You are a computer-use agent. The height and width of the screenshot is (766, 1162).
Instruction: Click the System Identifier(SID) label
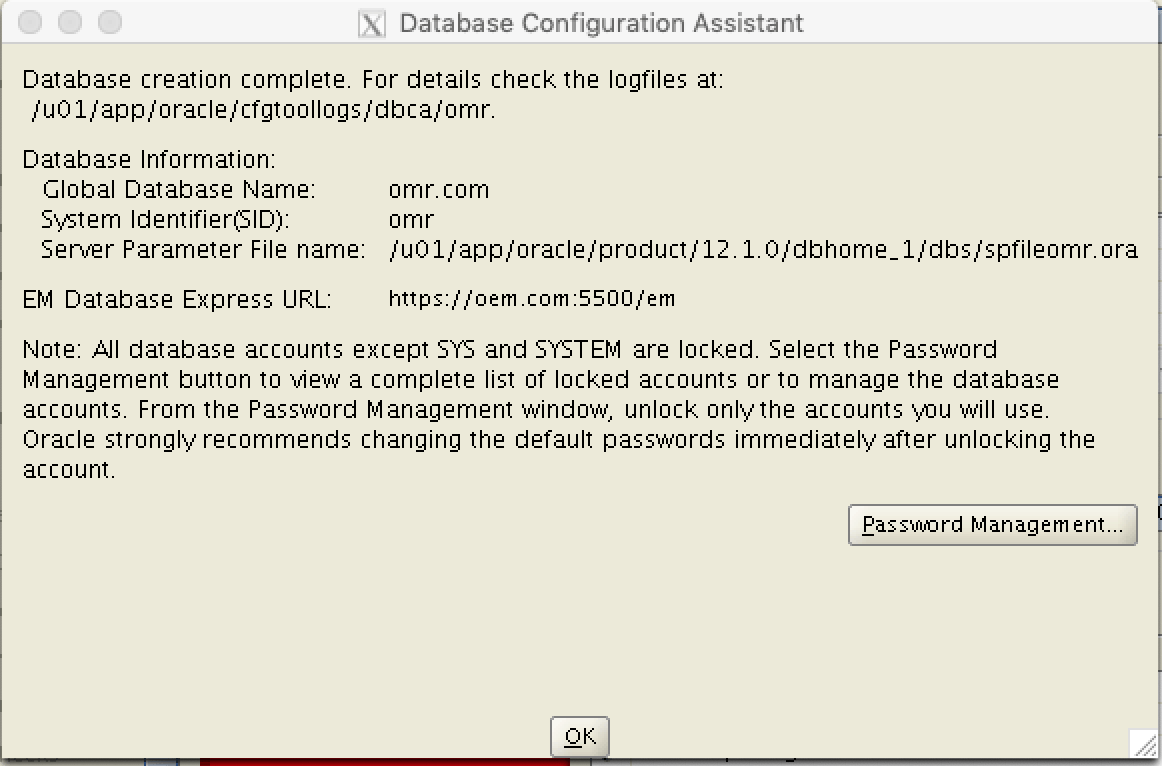point(165,220)
